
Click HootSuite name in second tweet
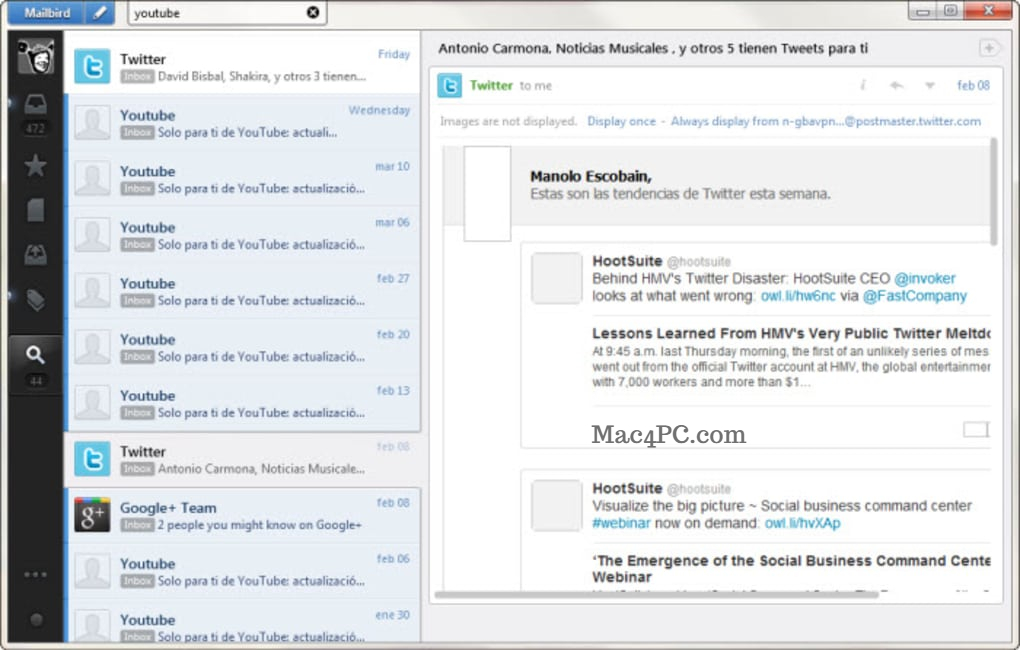point(627,488)
